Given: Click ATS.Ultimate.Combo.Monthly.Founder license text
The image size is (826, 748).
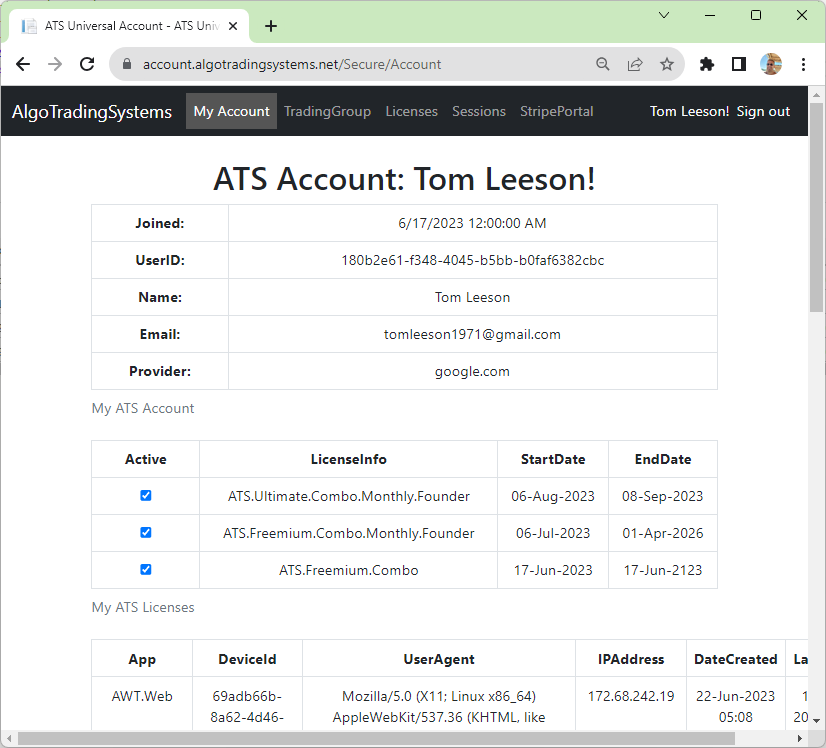Looking at the screenshot, I should point(349,496).
